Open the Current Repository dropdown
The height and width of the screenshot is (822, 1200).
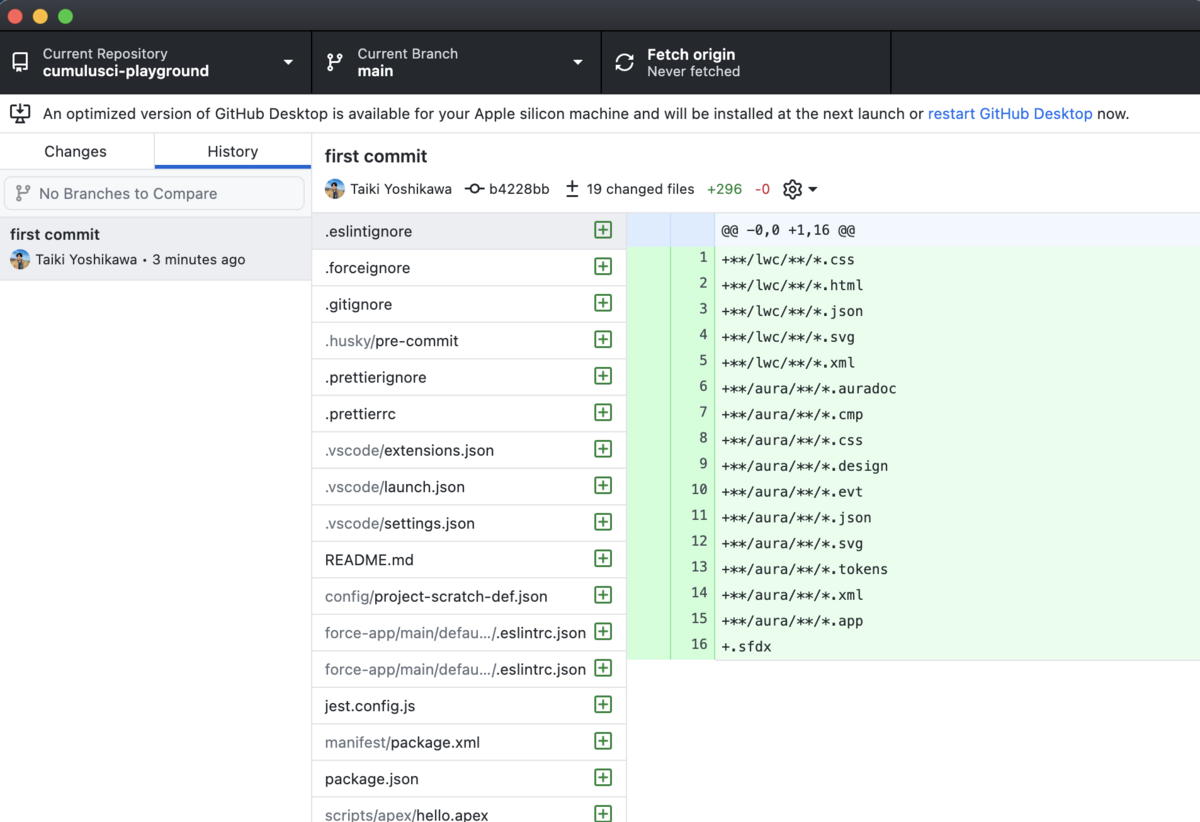(x=155, y=62)
